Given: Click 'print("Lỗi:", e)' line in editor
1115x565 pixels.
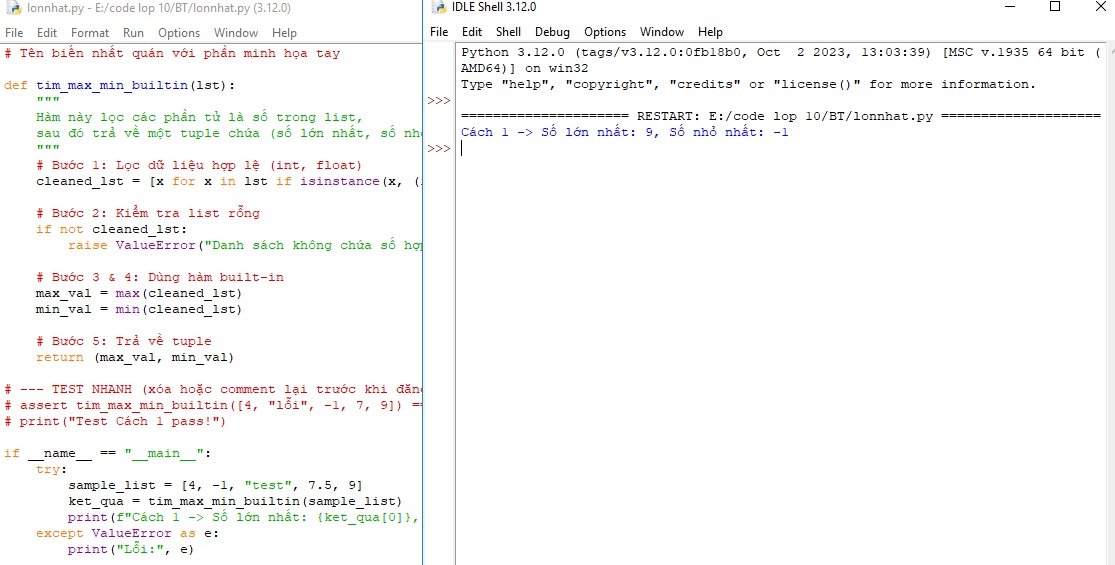Looking at the screenshot, I should point(131,549).
